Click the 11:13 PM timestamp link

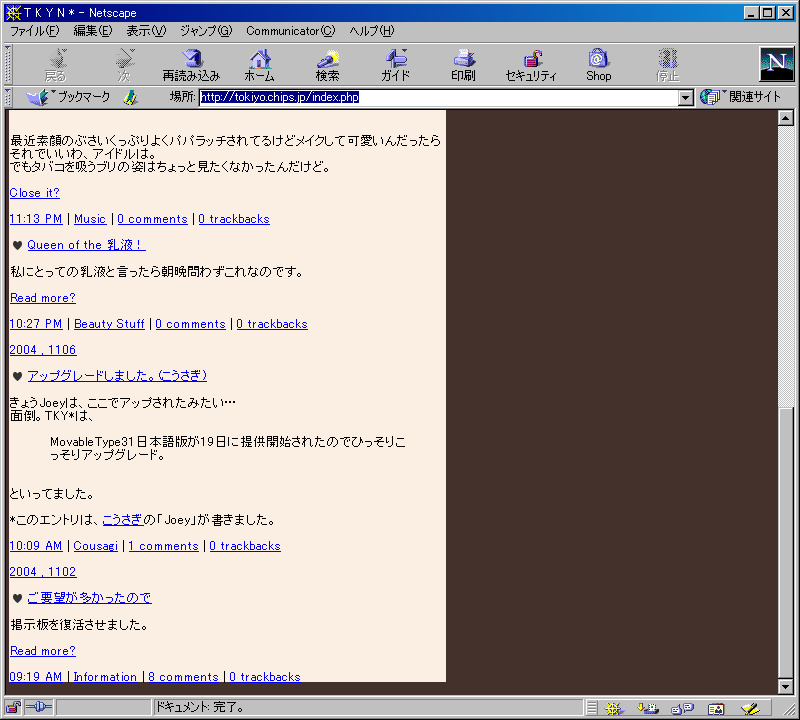click(x=36, y=219)
